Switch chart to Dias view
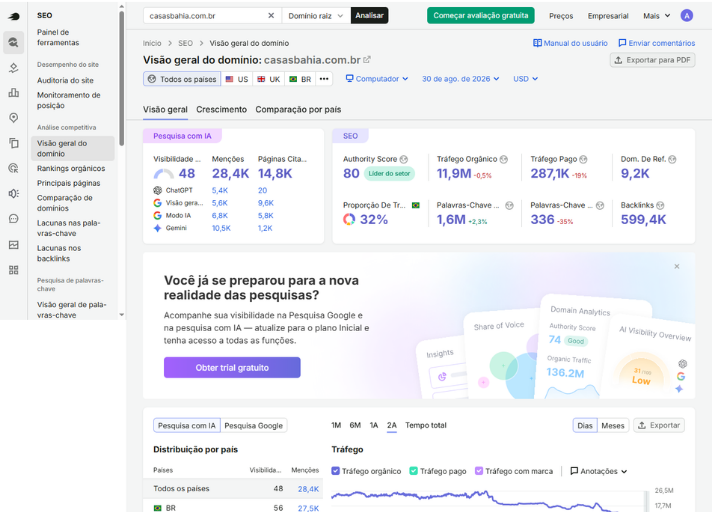This screenshot has height=512, width=712. click(x=585, y=425)
